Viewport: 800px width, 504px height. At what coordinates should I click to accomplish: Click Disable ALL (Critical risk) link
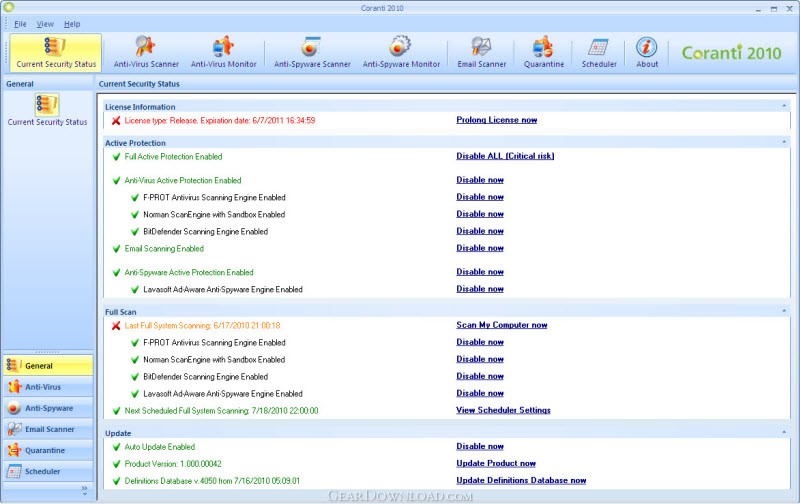505,156
